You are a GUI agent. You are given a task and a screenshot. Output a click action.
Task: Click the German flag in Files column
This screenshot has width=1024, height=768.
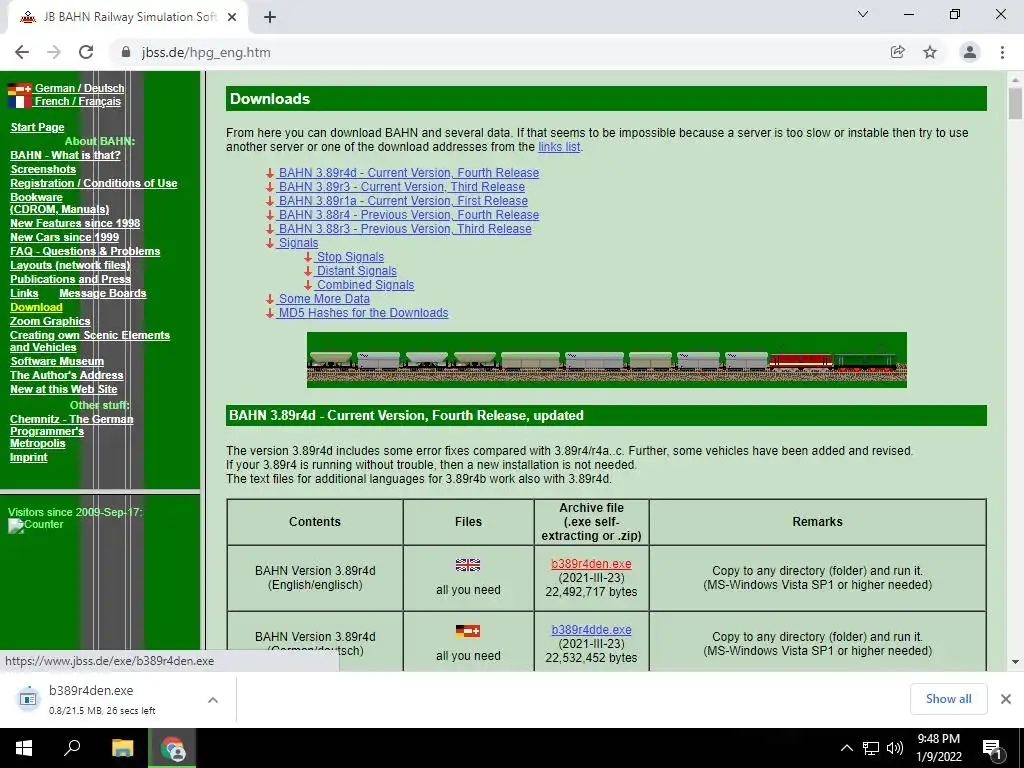point(468,631)
